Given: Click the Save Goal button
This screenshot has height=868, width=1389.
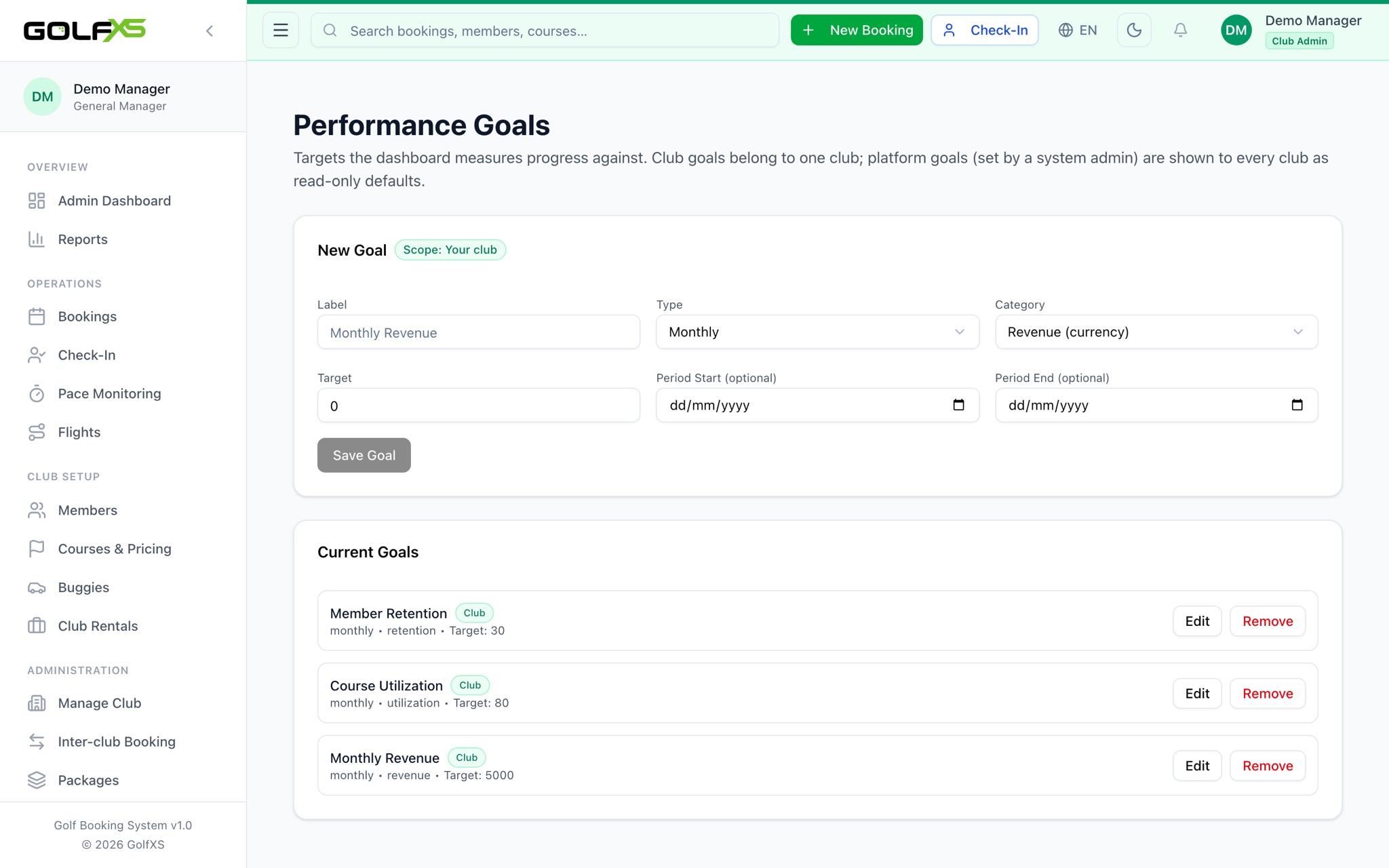Looking at the screenshot, I should pos(364,455).
